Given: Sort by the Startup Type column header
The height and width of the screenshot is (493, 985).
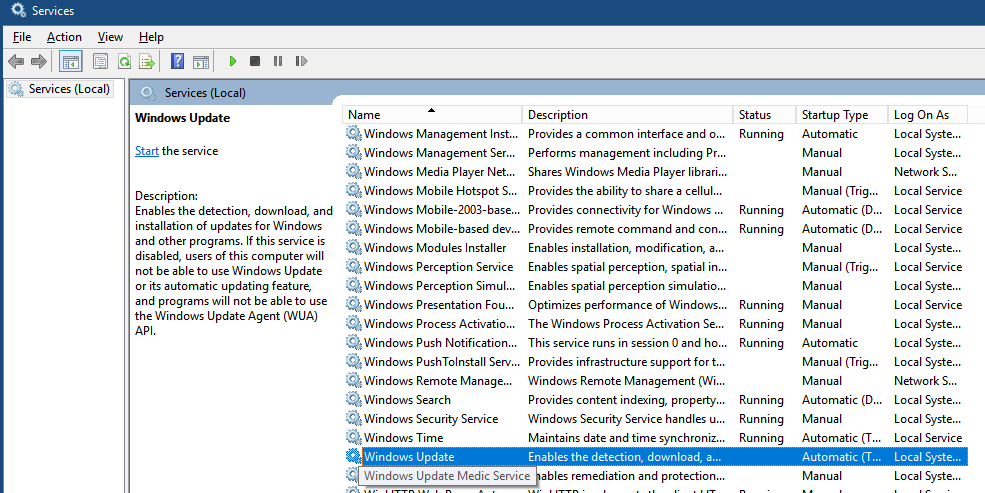Looking at the screenshot, I should pos(842,115).
